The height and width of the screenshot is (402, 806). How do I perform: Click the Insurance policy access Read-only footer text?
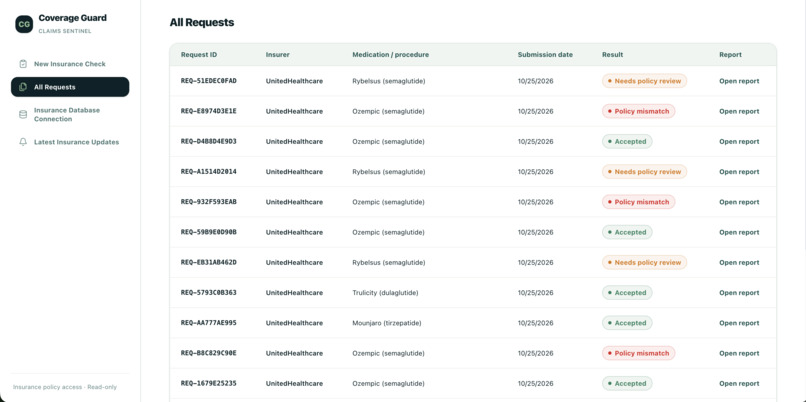[x=65, y=387]
